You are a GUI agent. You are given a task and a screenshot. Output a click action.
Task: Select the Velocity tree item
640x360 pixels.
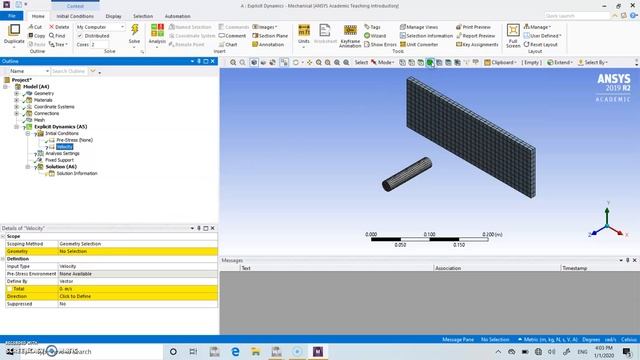click(64, 147)
